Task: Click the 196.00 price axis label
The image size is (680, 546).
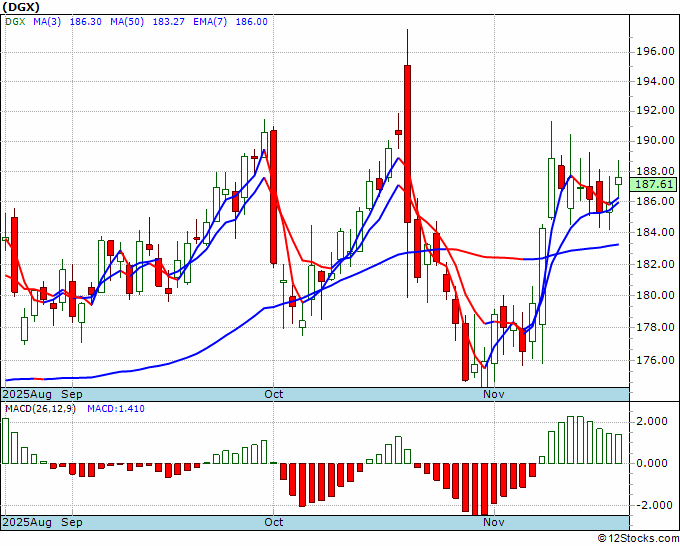Action: [x=655, y=52]
